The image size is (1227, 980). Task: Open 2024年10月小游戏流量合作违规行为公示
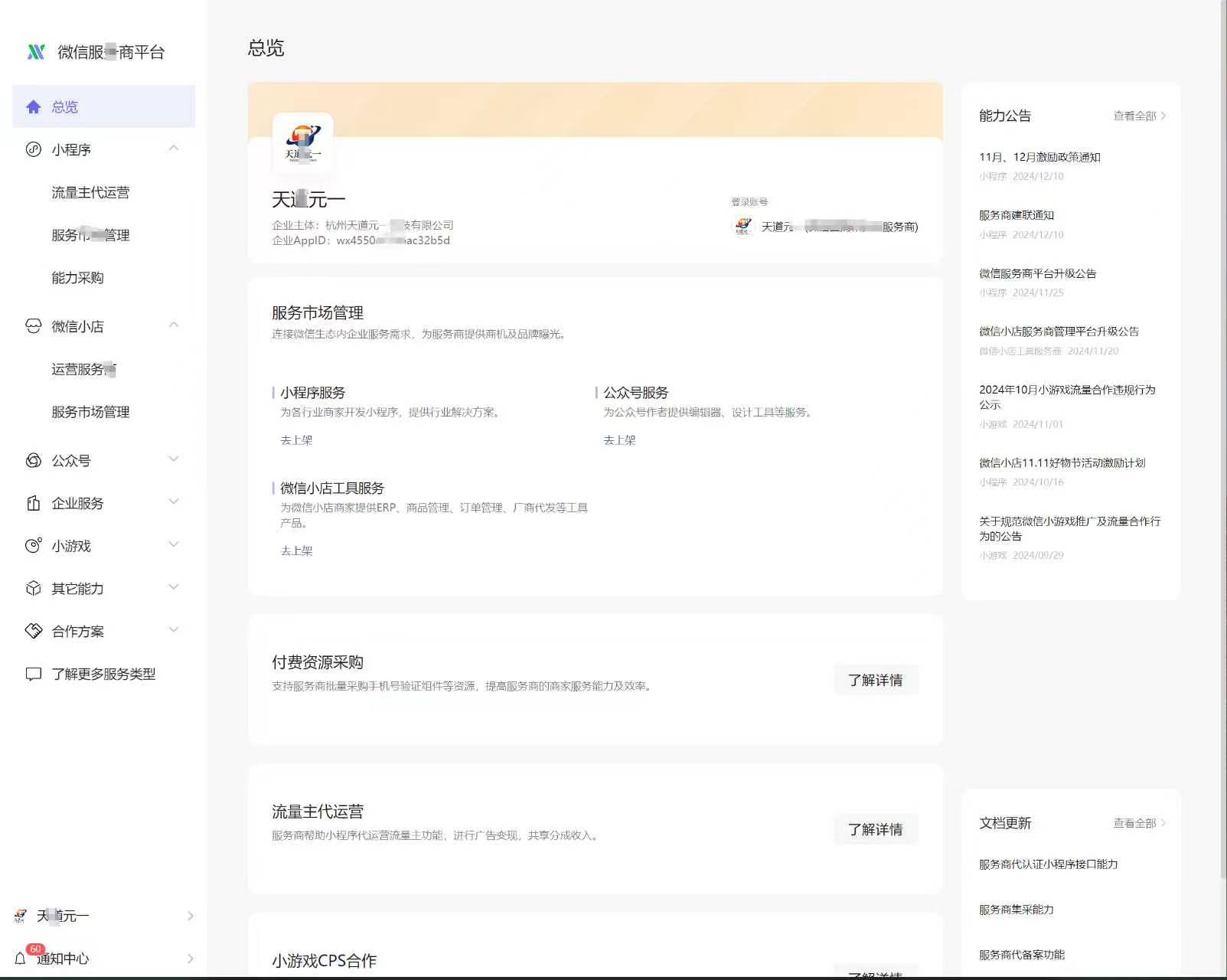tap(1067, 397)
